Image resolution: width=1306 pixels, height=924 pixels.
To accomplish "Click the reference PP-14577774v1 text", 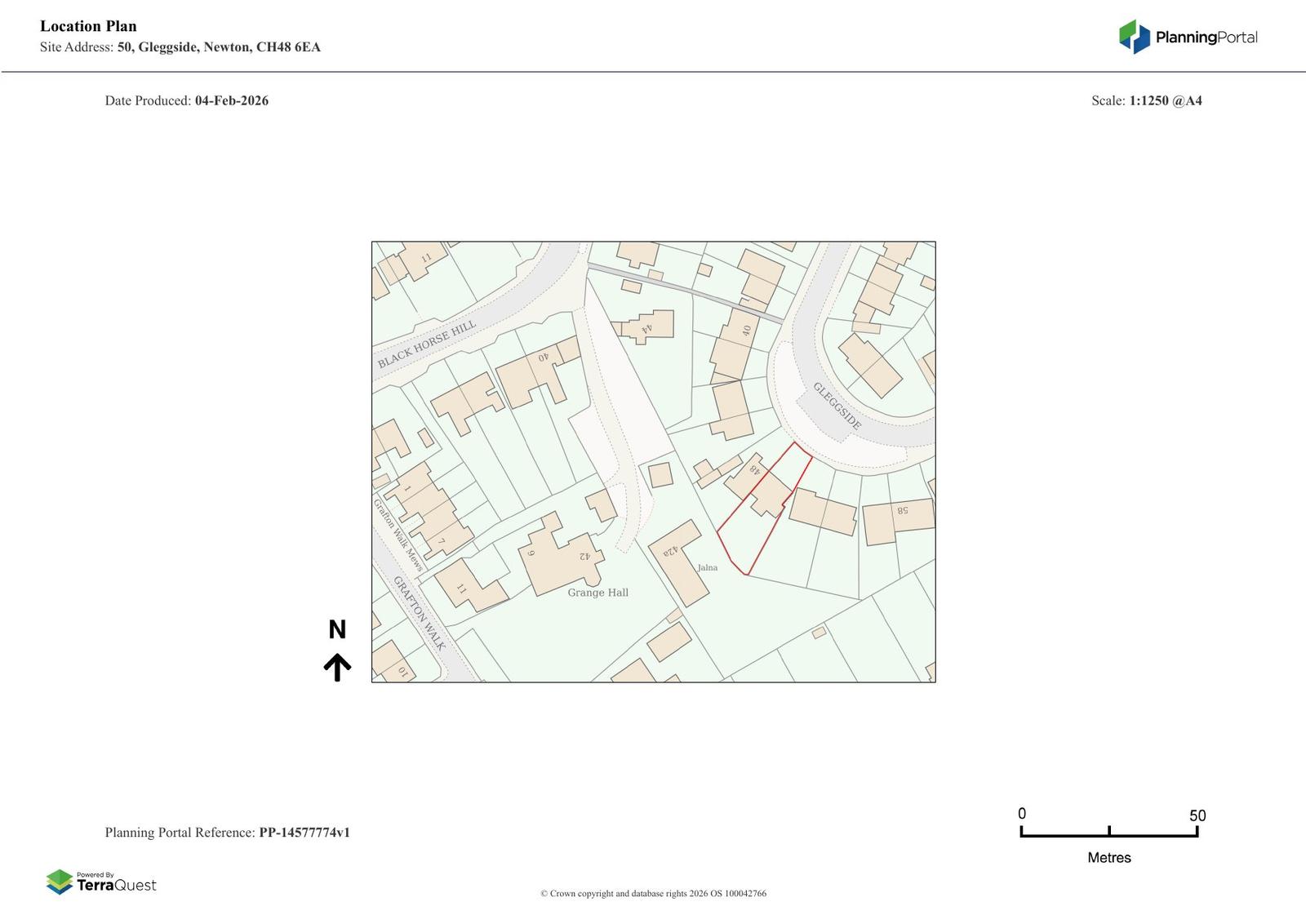I will (x=304, y=833).
